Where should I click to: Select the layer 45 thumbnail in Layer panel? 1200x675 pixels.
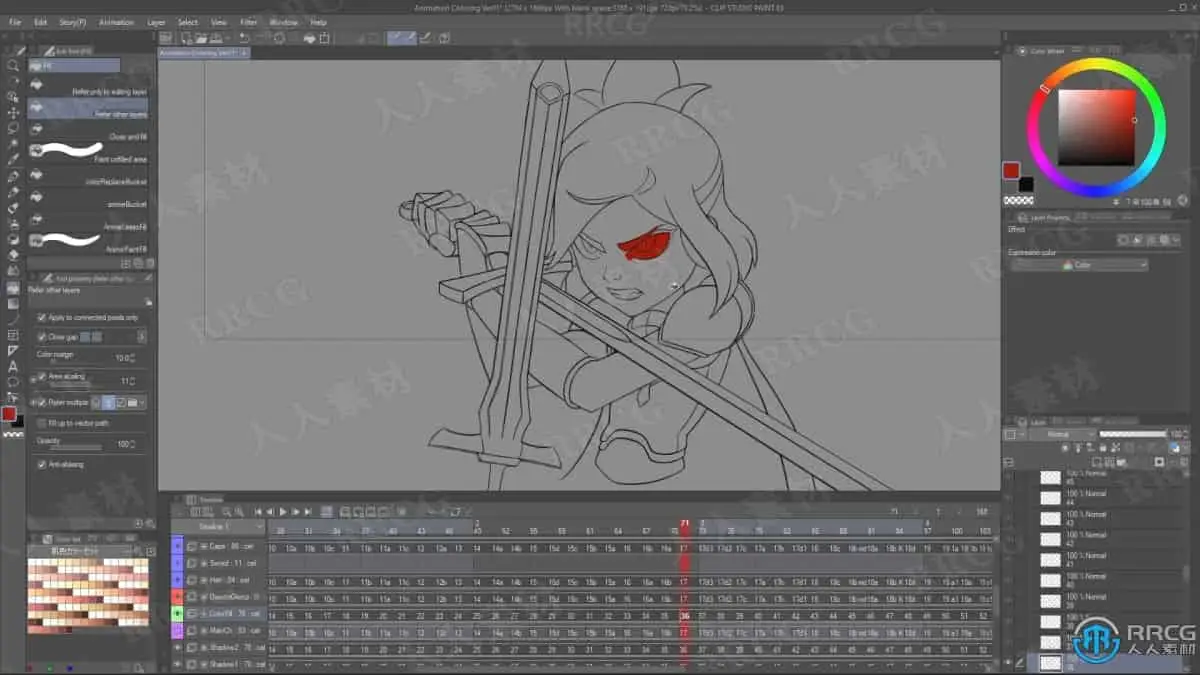(x=1050, y=476)
